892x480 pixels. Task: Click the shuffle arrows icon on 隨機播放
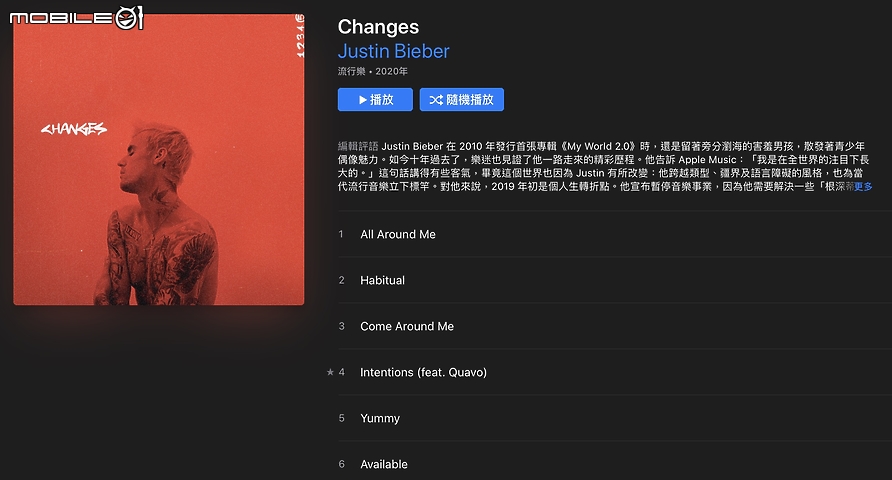[x=436, y=100]
